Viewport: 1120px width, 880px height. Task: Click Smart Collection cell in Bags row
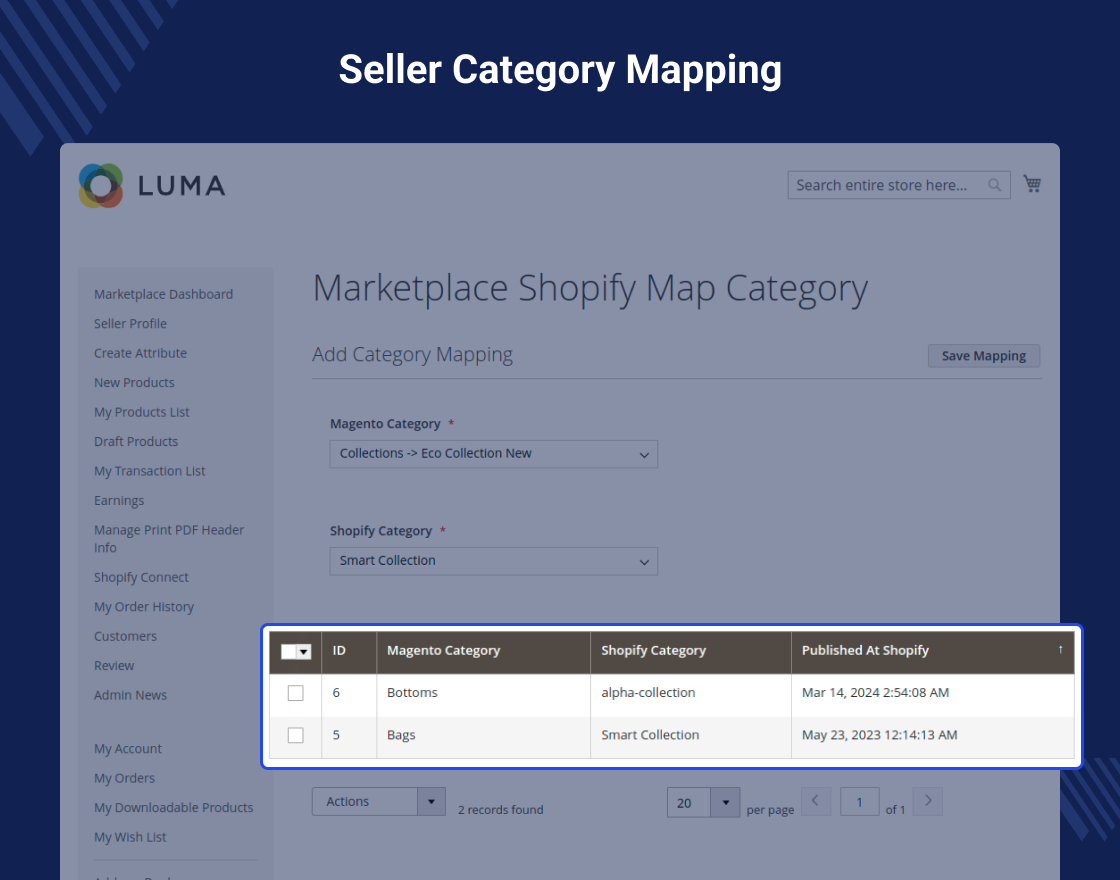(x=691, y=736)
